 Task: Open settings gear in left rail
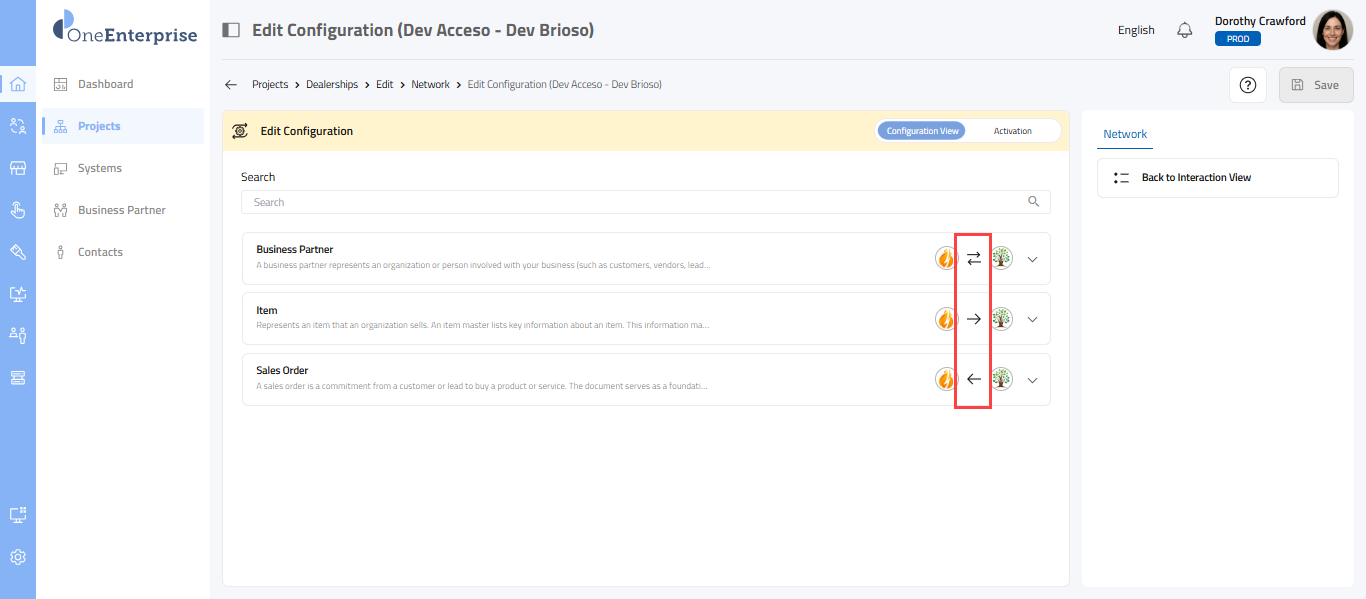click(18, 557)
